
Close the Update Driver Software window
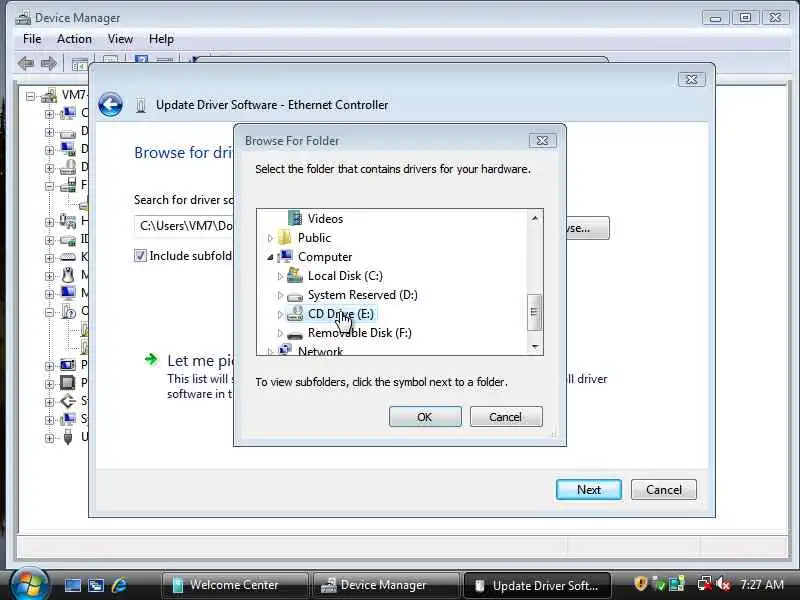pos(692,80)
